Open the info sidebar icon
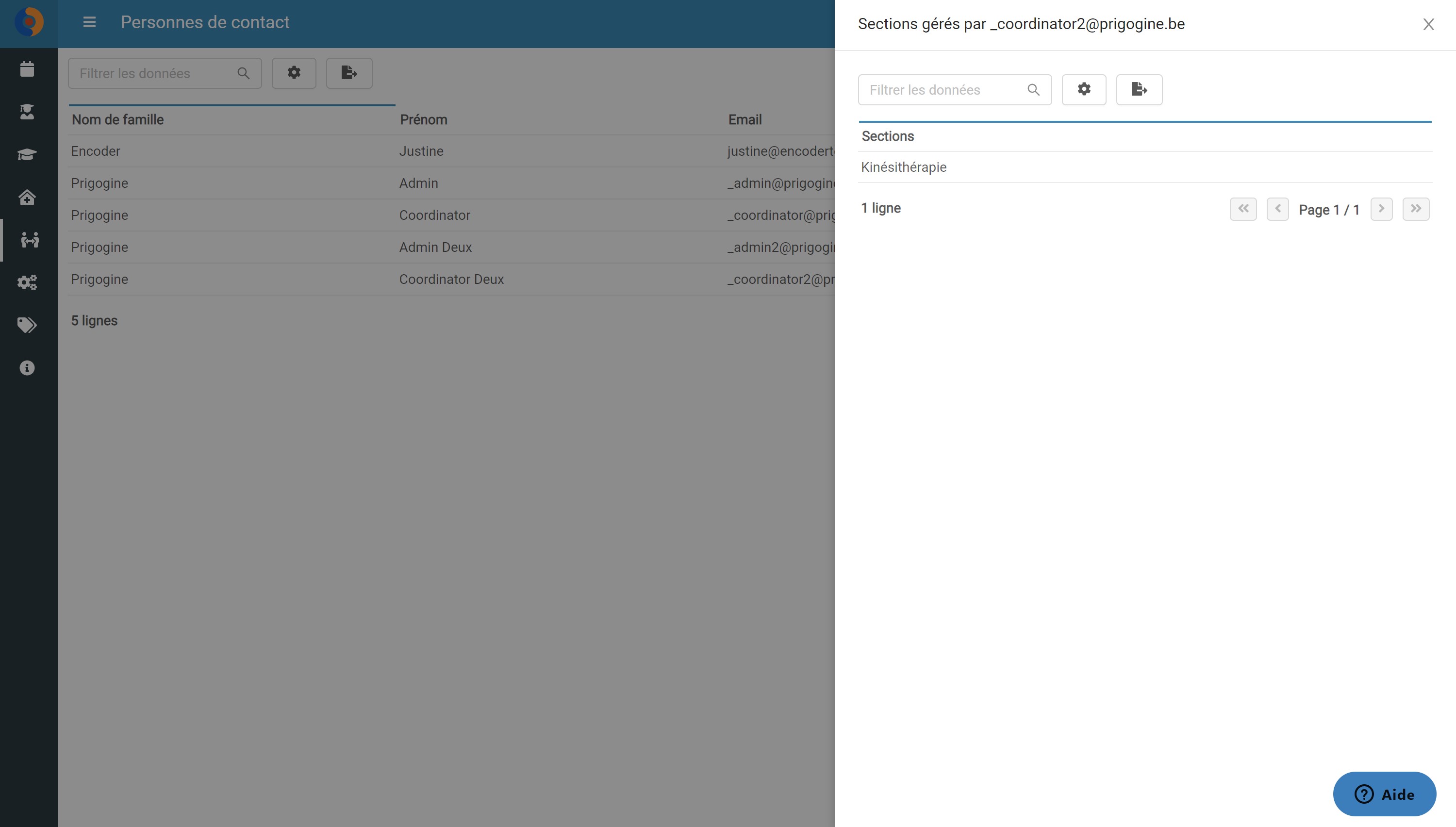This screenshot has height=827, width=1456. [27, 367]
